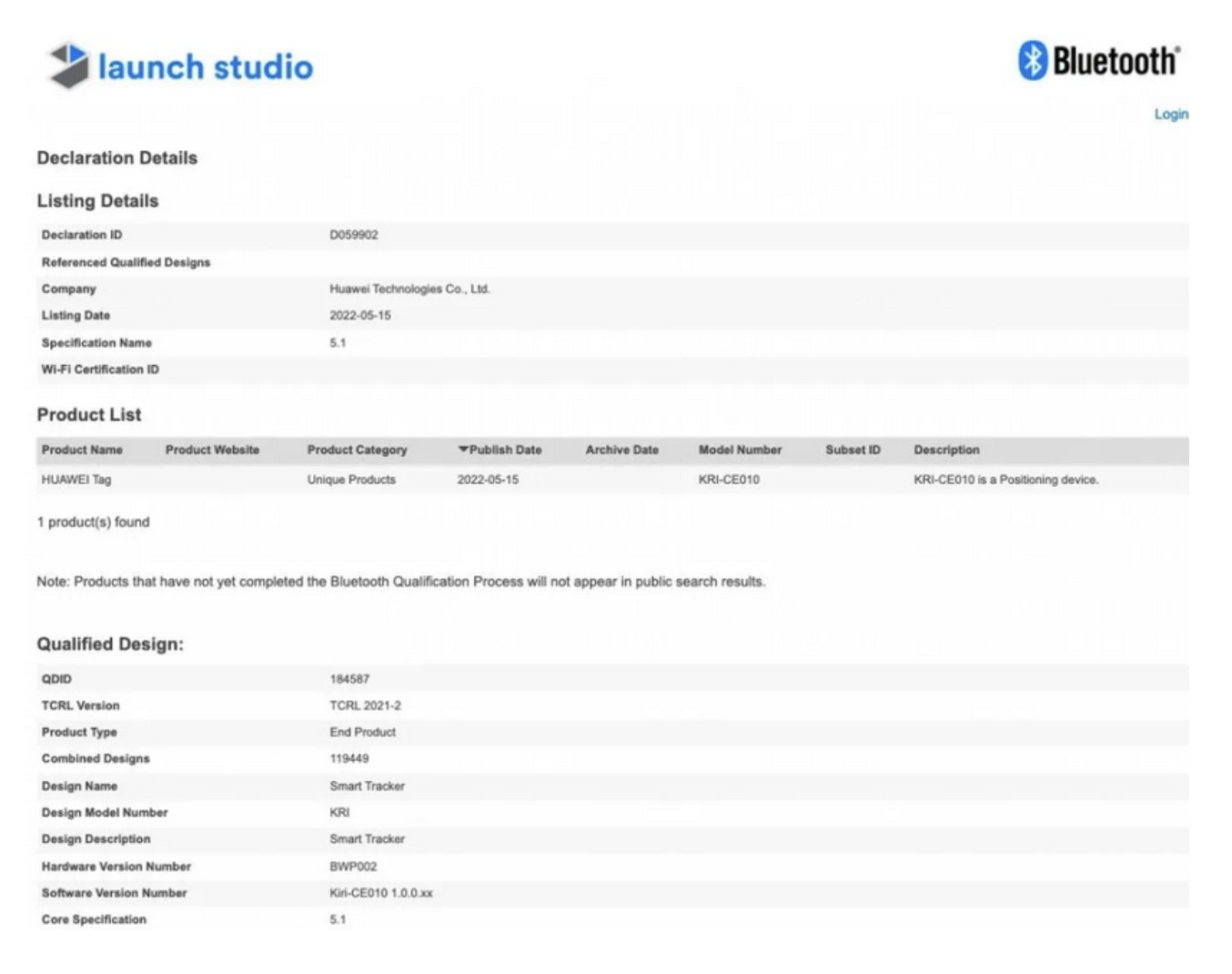Sort by Publish Date arrow
The height and width of the screenshot is (974, 1232).
click(x=463, y=450)
